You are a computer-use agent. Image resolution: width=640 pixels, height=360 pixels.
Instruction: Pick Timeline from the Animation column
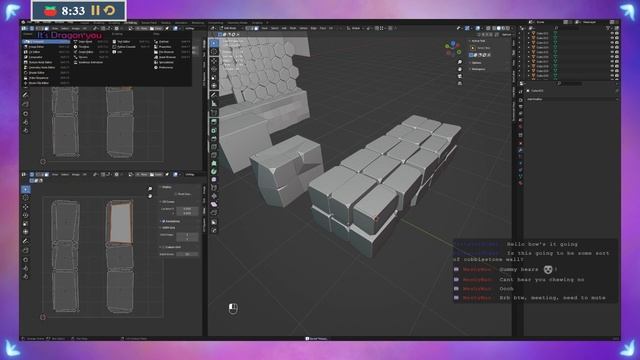[x=91, y=47]
